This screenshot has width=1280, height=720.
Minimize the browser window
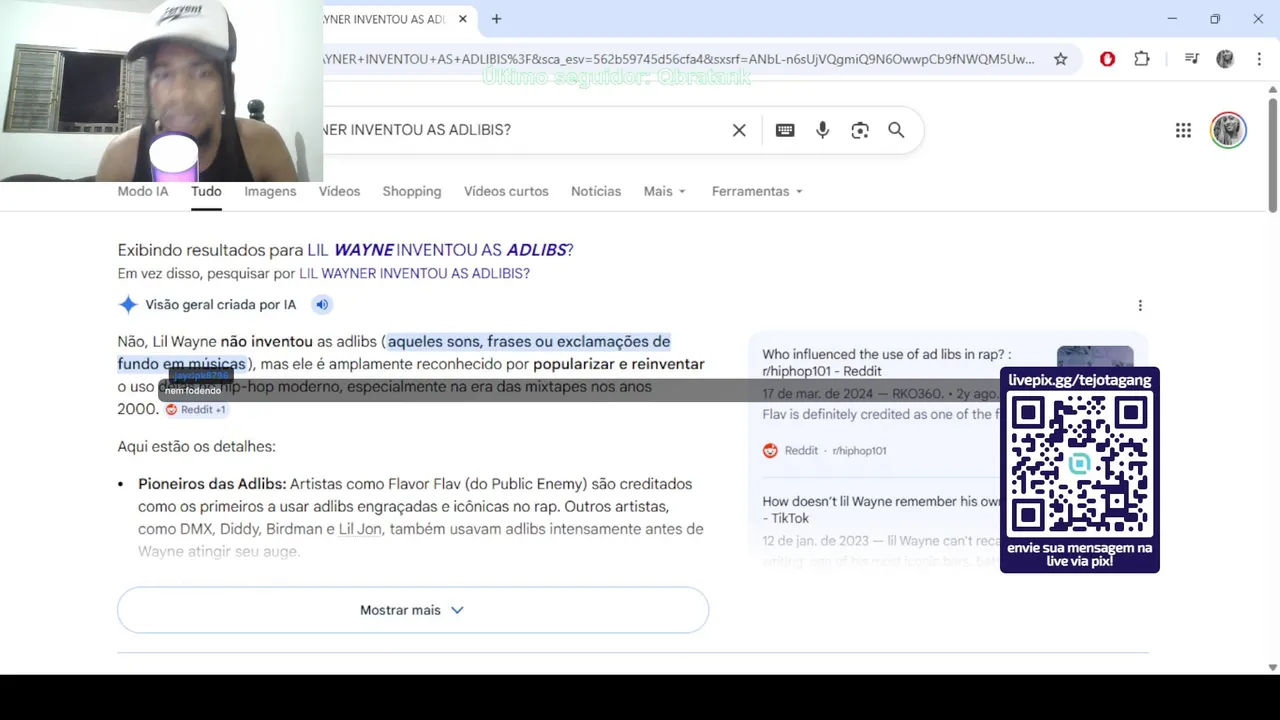[1172, 19]
